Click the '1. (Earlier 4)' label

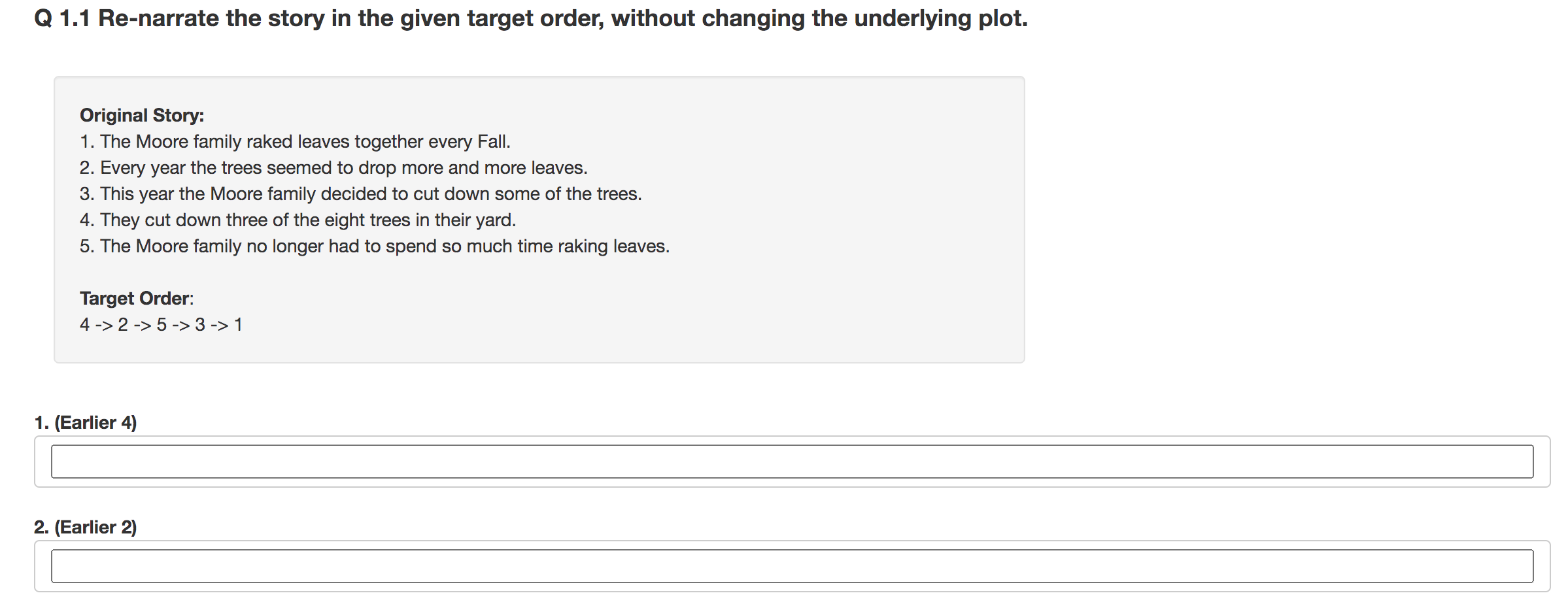(x=86, y=423)
